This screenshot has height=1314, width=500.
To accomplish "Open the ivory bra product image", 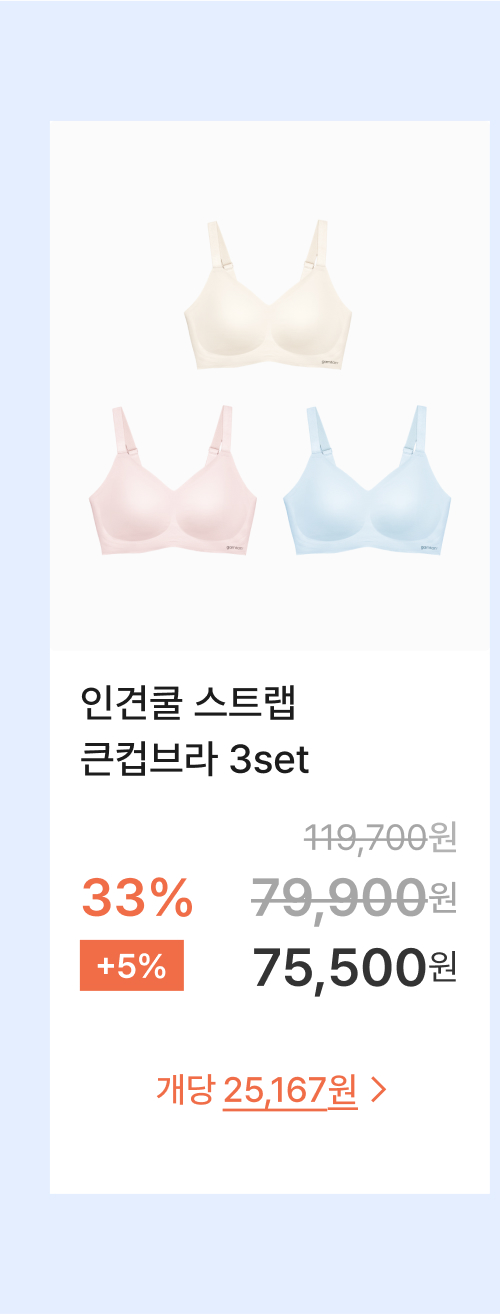I will pyautogui.click(x=270, y=298).
